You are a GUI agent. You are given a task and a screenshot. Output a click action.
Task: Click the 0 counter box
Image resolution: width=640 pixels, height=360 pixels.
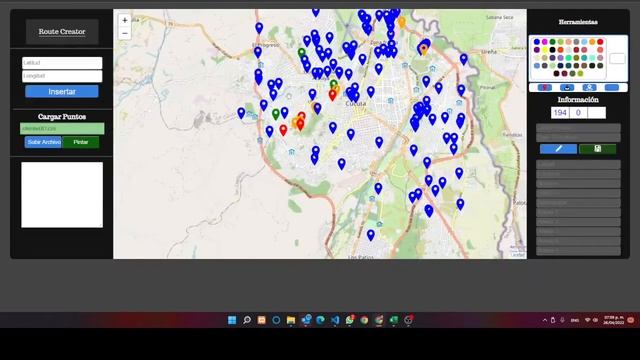coord(578,113)
